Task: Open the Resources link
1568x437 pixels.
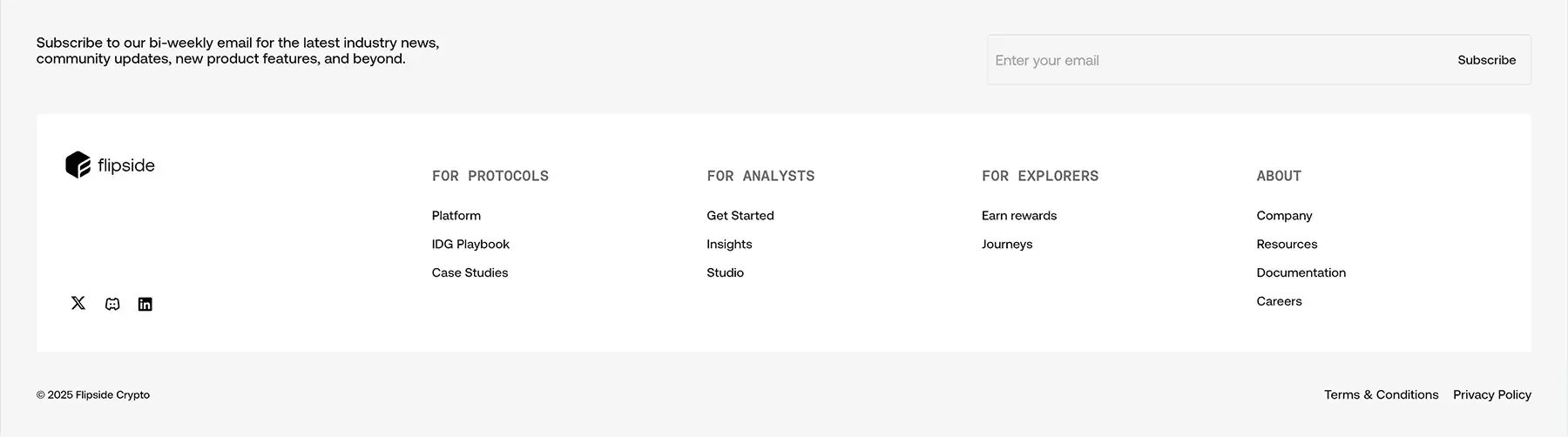Action: click(x=1287, y=244)
